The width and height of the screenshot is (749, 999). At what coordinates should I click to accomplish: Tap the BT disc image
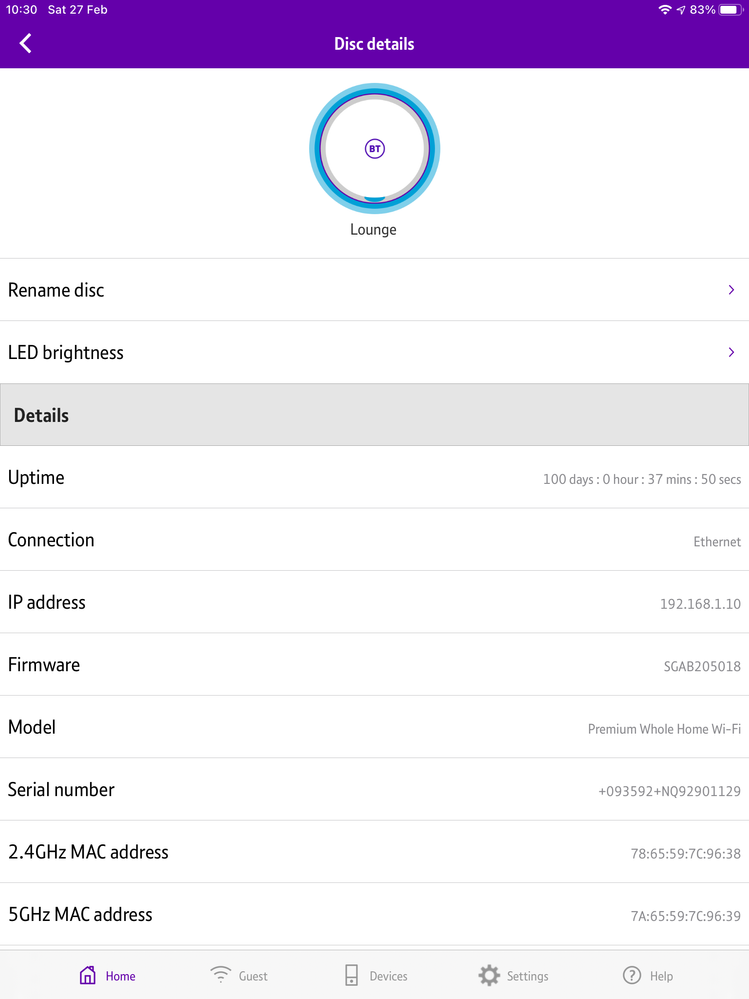pos(374,149)
